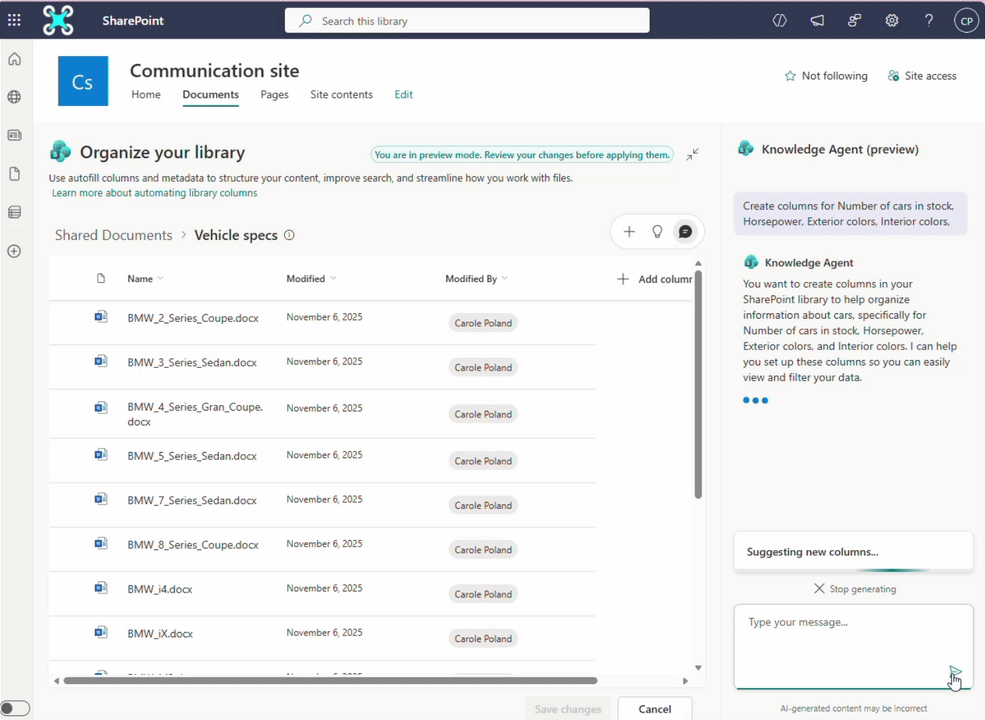Open the Microsoft 365 app launcher waffle icon
This screenshot has width=985, height=720.
(14, 20)
